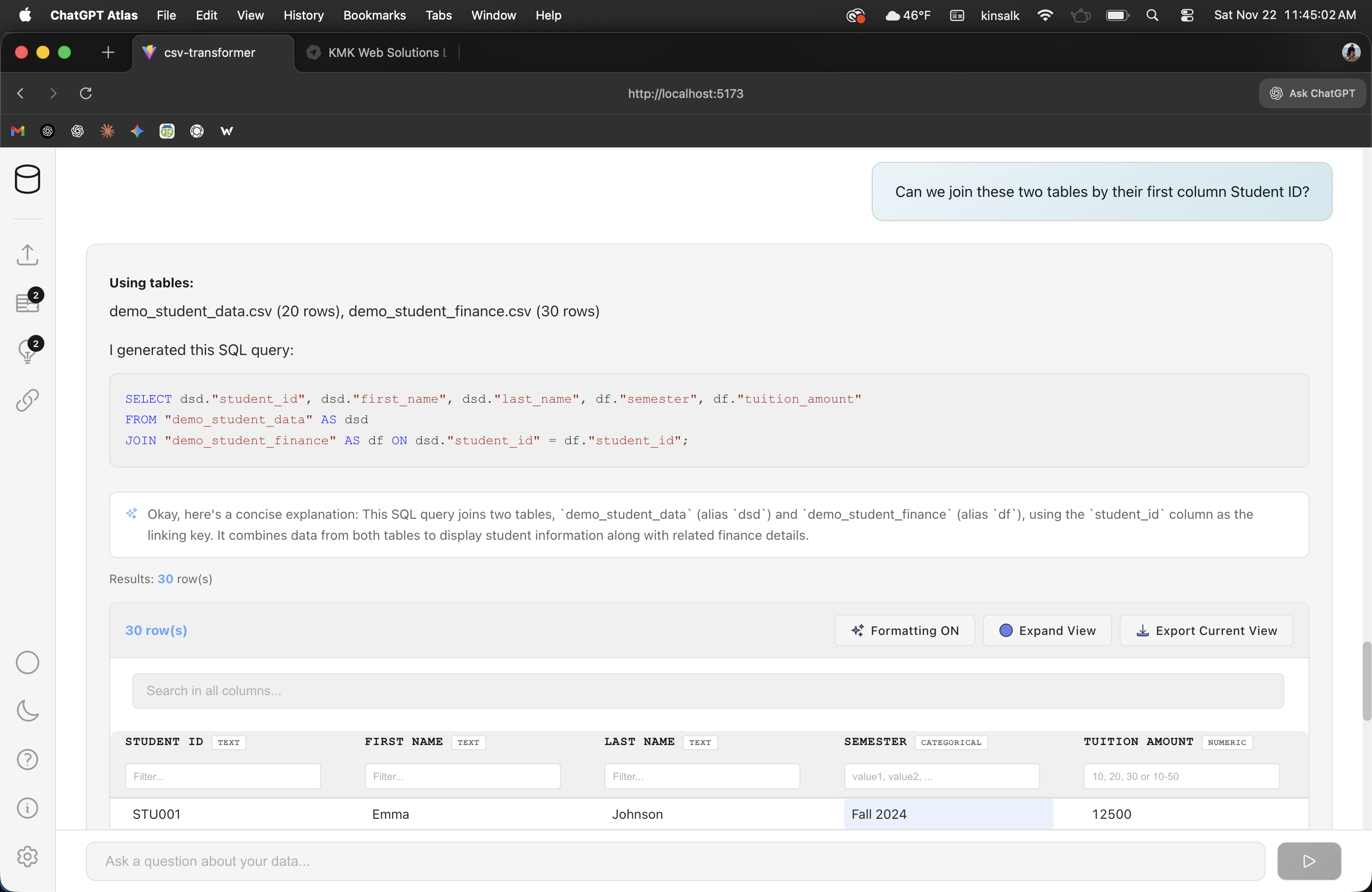Open the Bookmarks menu in the menu bar
The height and width of the screenshot is (892, 1372).
[373, 15]
